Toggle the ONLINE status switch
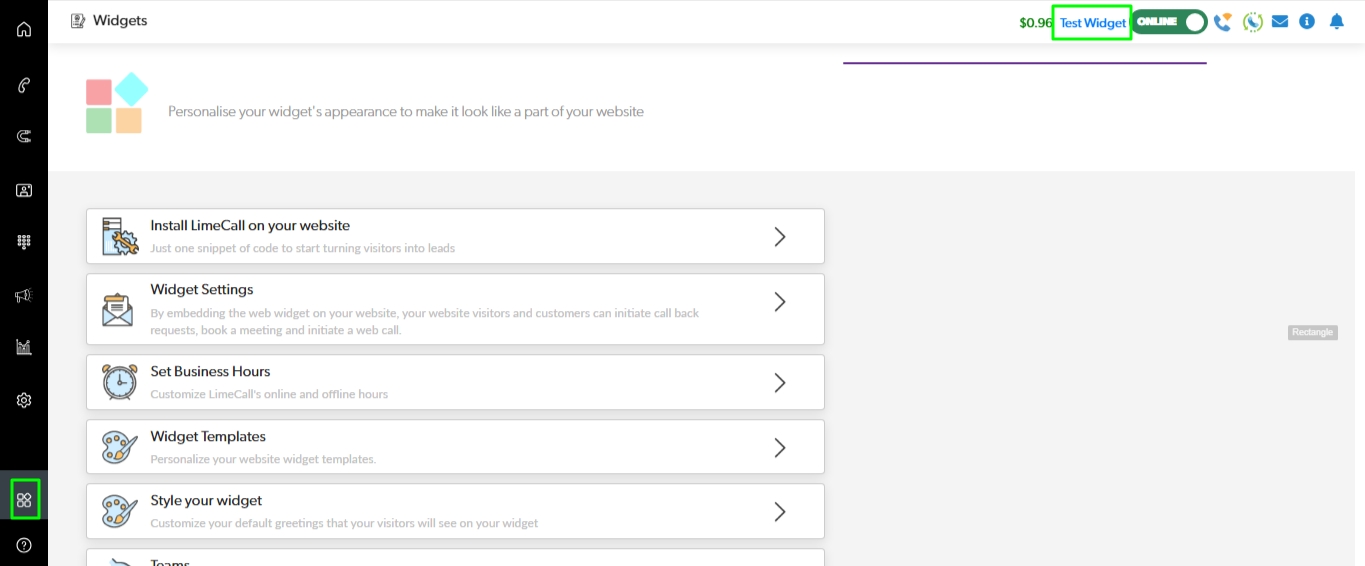This screenshot has height=566, width=1365. [x=1169, y=21]
